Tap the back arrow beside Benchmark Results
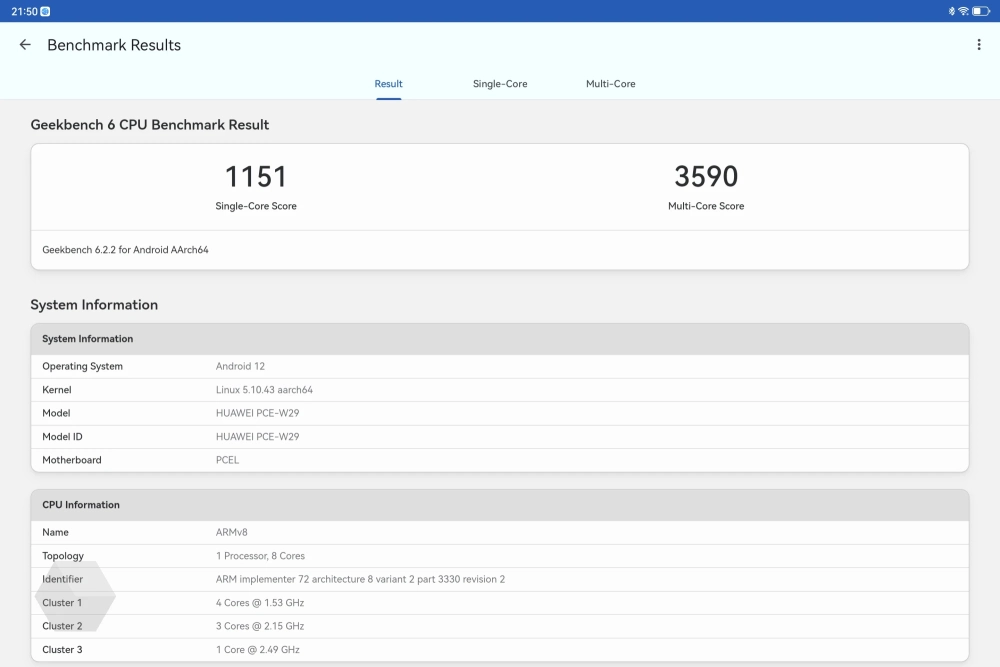This screenshot has height=667, width=1000. [25, 45]
